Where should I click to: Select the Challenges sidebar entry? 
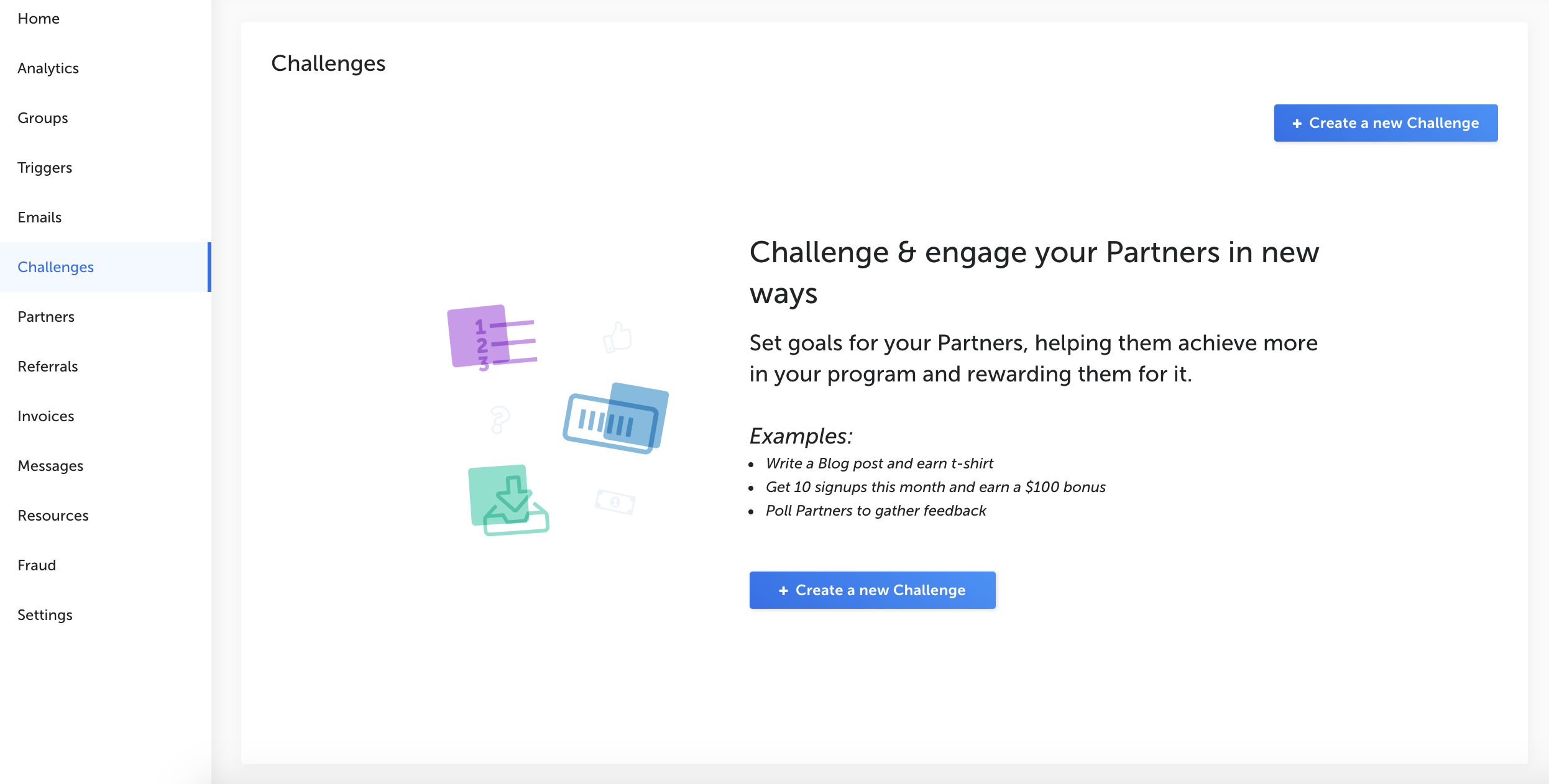tap(55, 267)
